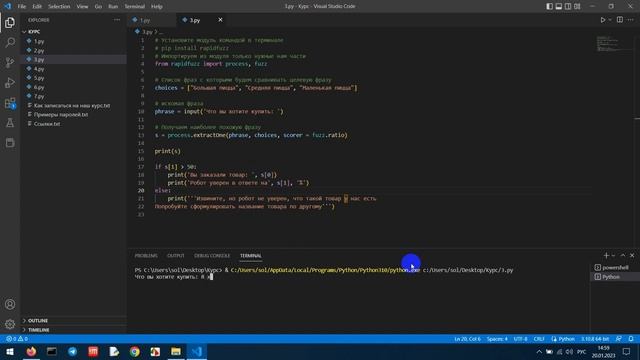Open file 5.py in Explorer
The height and width of the screenshot is (360, 640).
[74, 78]
